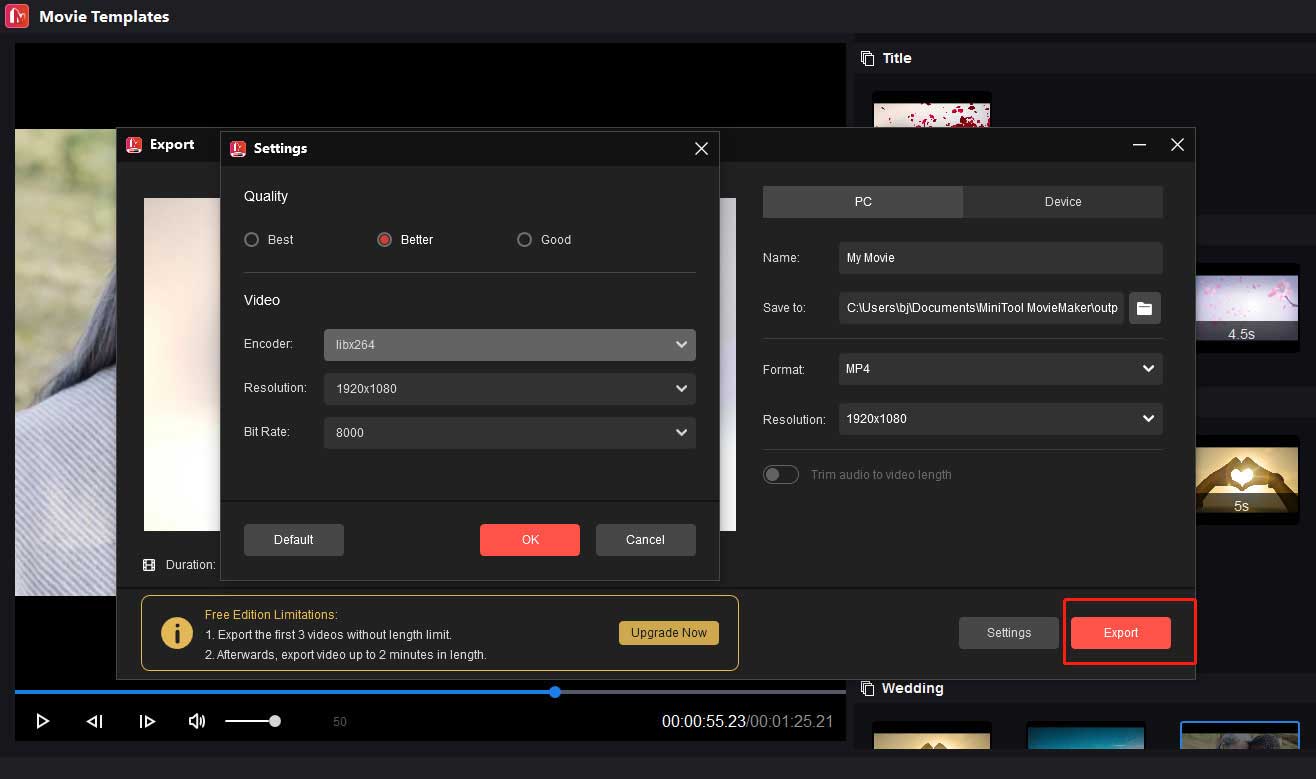This screenshot has width=1316, height=779.
Task: Click the film strip Duration icon
Action: tap(149, 565)
